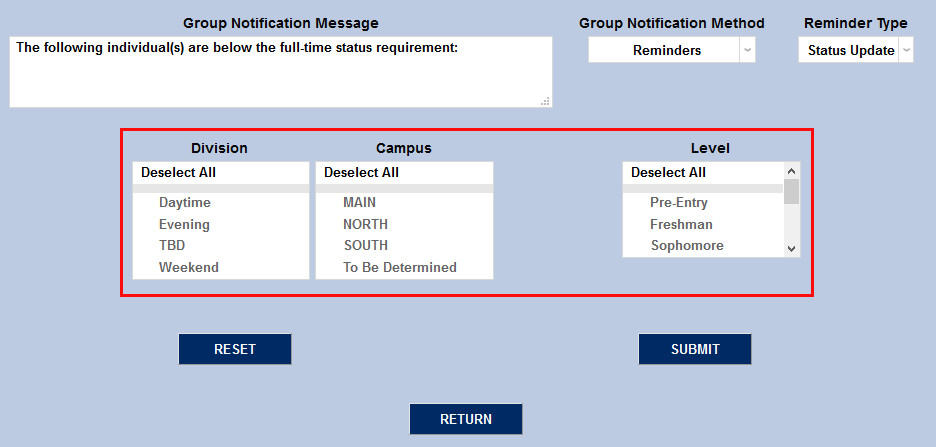Viewport: 936px width, 447px height.
Task: Deselect all in the Campus list
Action: (361, 173)
